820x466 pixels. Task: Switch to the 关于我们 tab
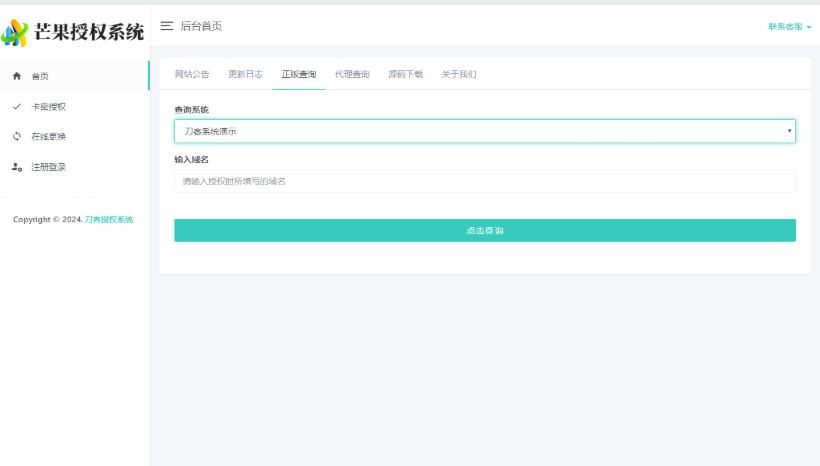tap(459, 74)
